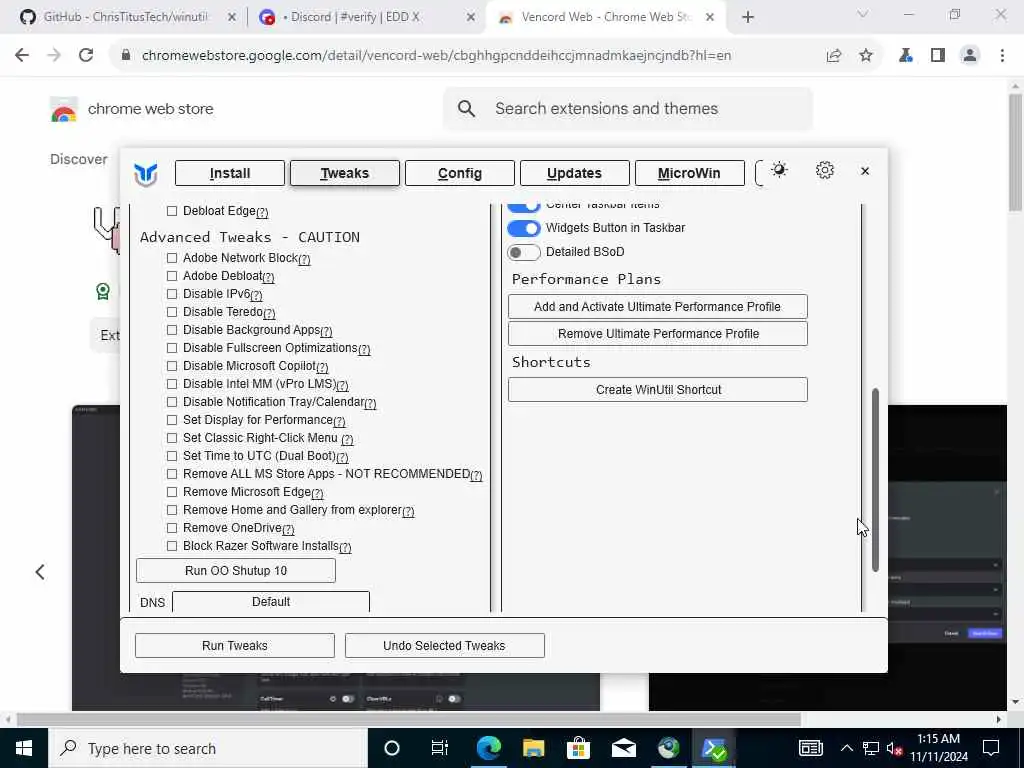The width and height of the screenshot is (1024, 768).
Task: Open Windows Start menu
Action: pyautogui.click(x=24, y=748)
